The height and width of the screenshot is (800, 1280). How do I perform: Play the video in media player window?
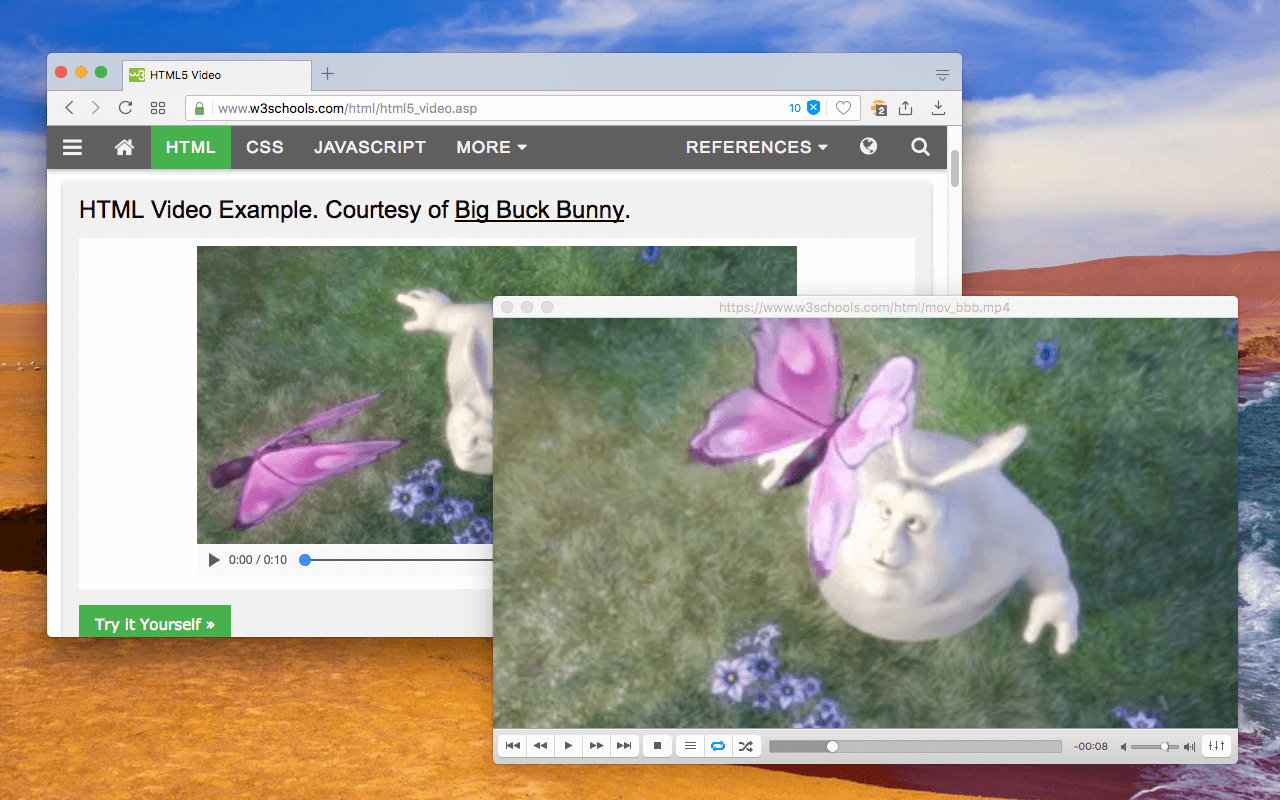568,746
